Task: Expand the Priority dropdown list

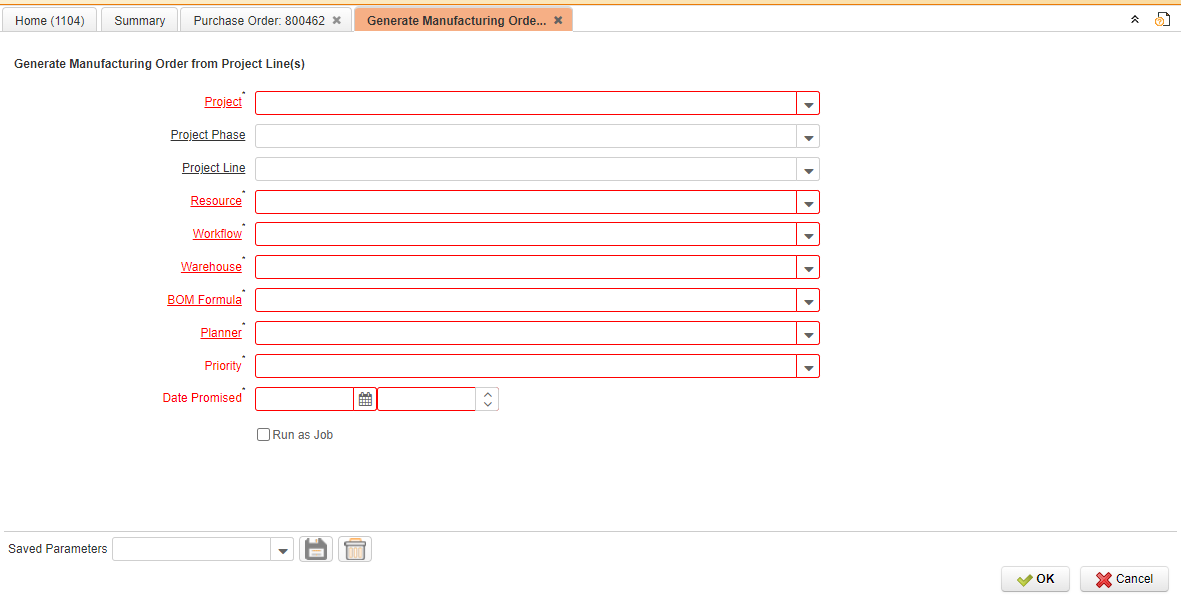Action: [808, 367]
